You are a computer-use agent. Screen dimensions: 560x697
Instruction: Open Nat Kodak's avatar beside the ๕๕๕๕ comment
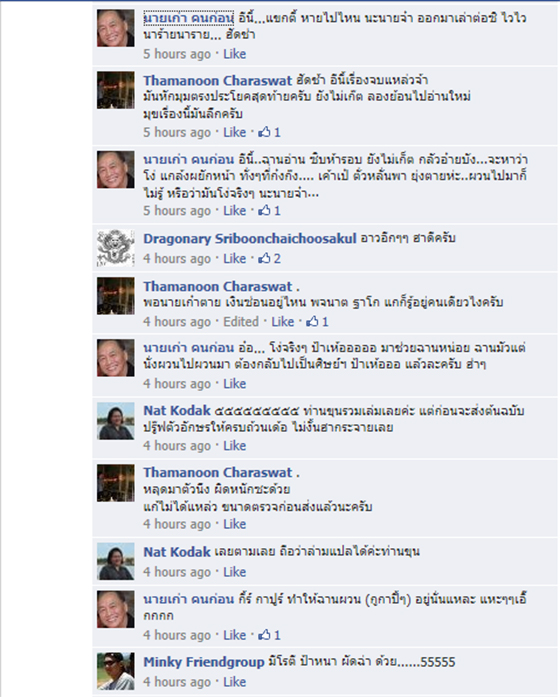point(116,421)
